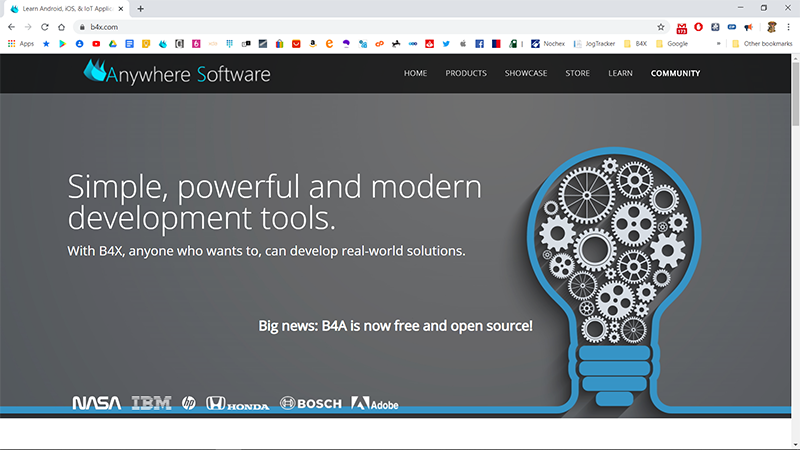View site information via padlock icon
The height and width of the screenshot is (450, 800).
(x=82, y=27)
